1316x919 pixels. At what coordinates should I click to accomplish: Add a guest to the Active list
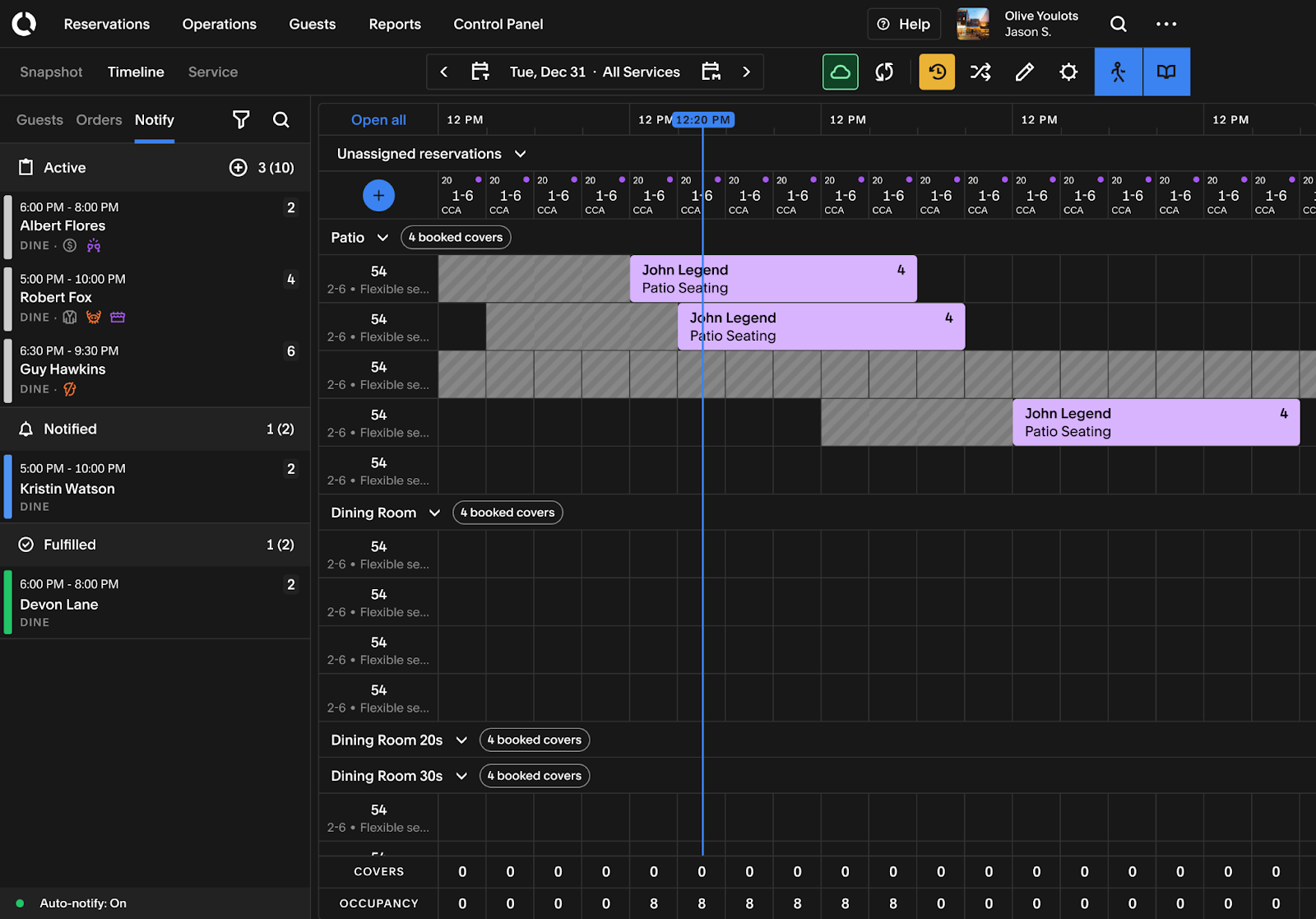[238, 168]
